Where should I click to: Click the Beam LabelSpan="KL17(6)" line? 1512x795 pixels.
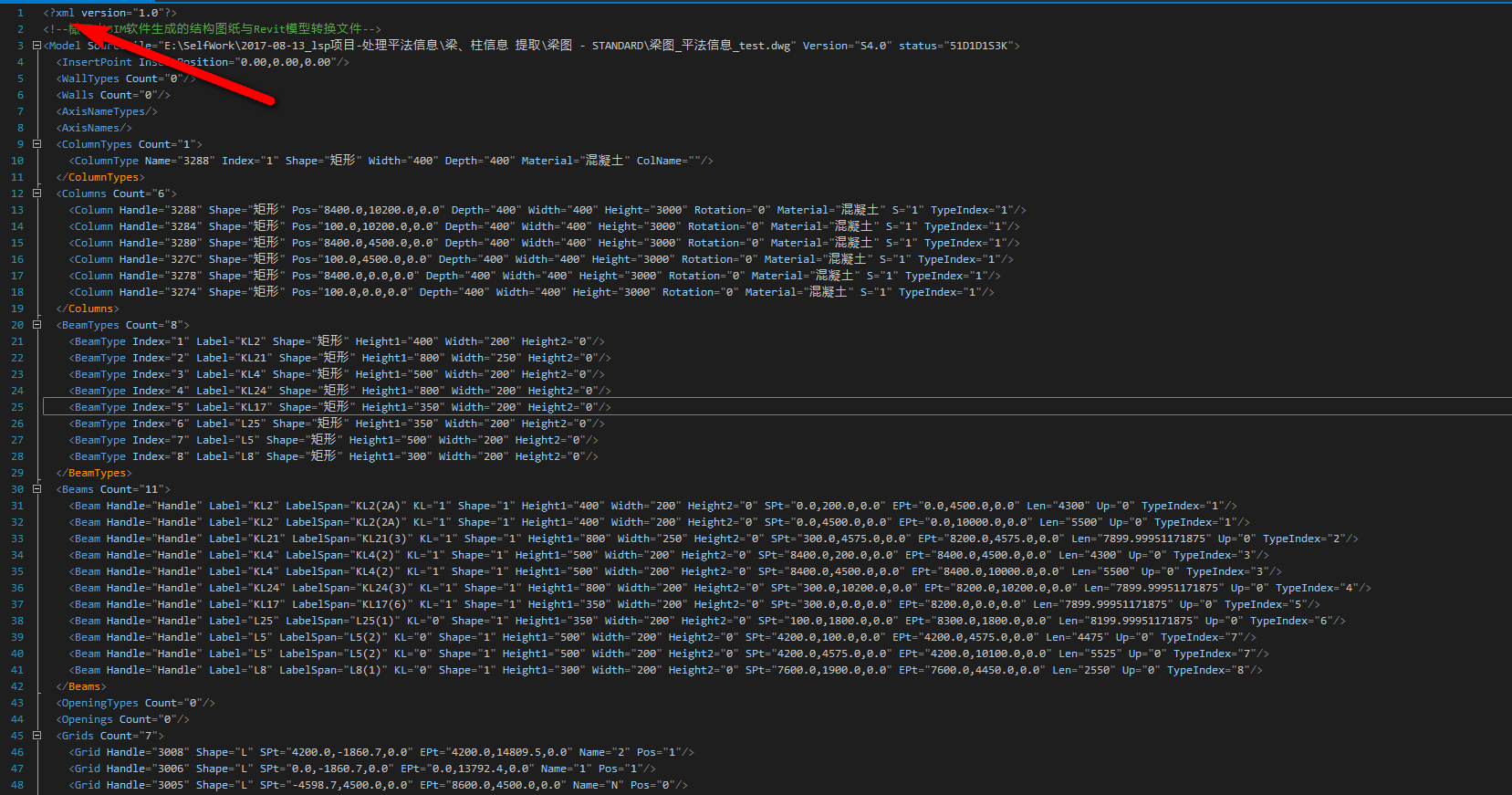[694, 604]
